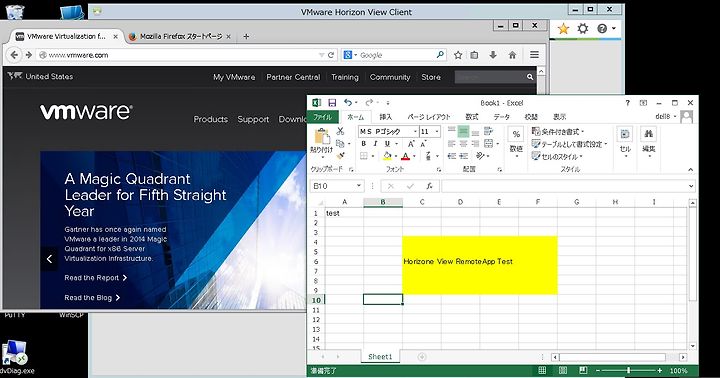Screen dimensions: 720x378
Task: Open My VMware link on website
Action: 234,77
